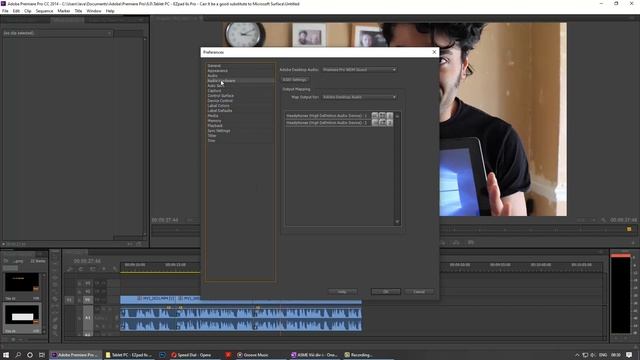
Task: Click Add Marker icon in timeline header
Action: click(x=104, y=269)
